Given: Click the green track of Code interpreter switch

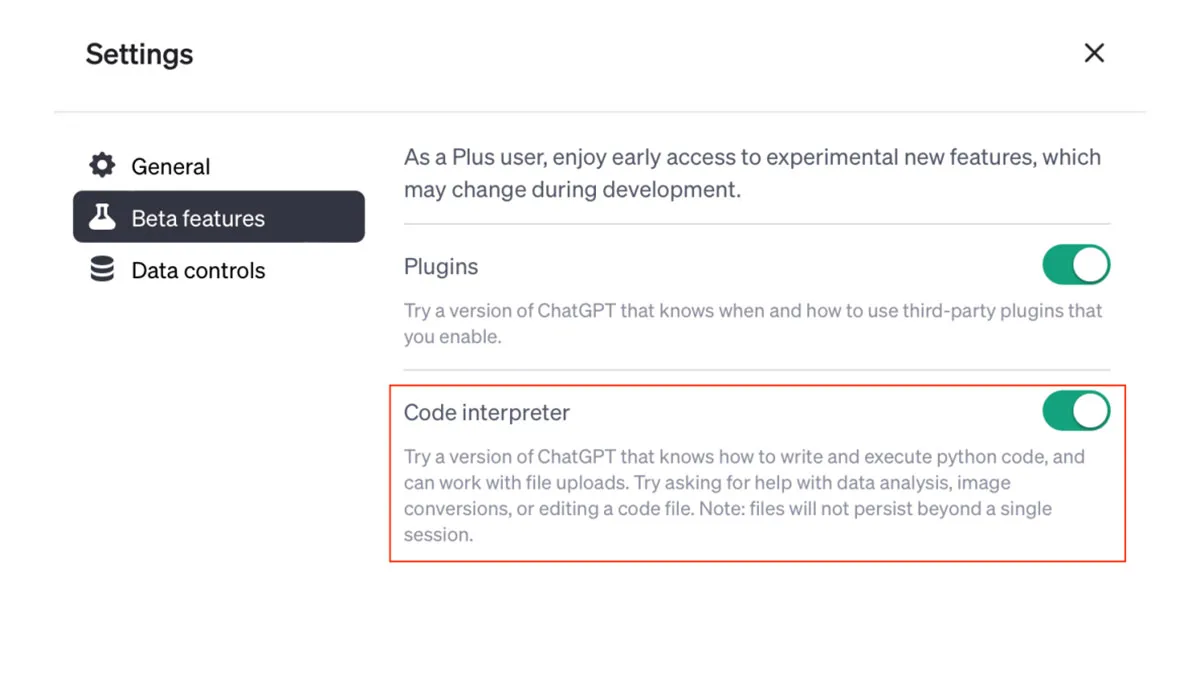Looking at the screenshot, I should (1058, 411).
